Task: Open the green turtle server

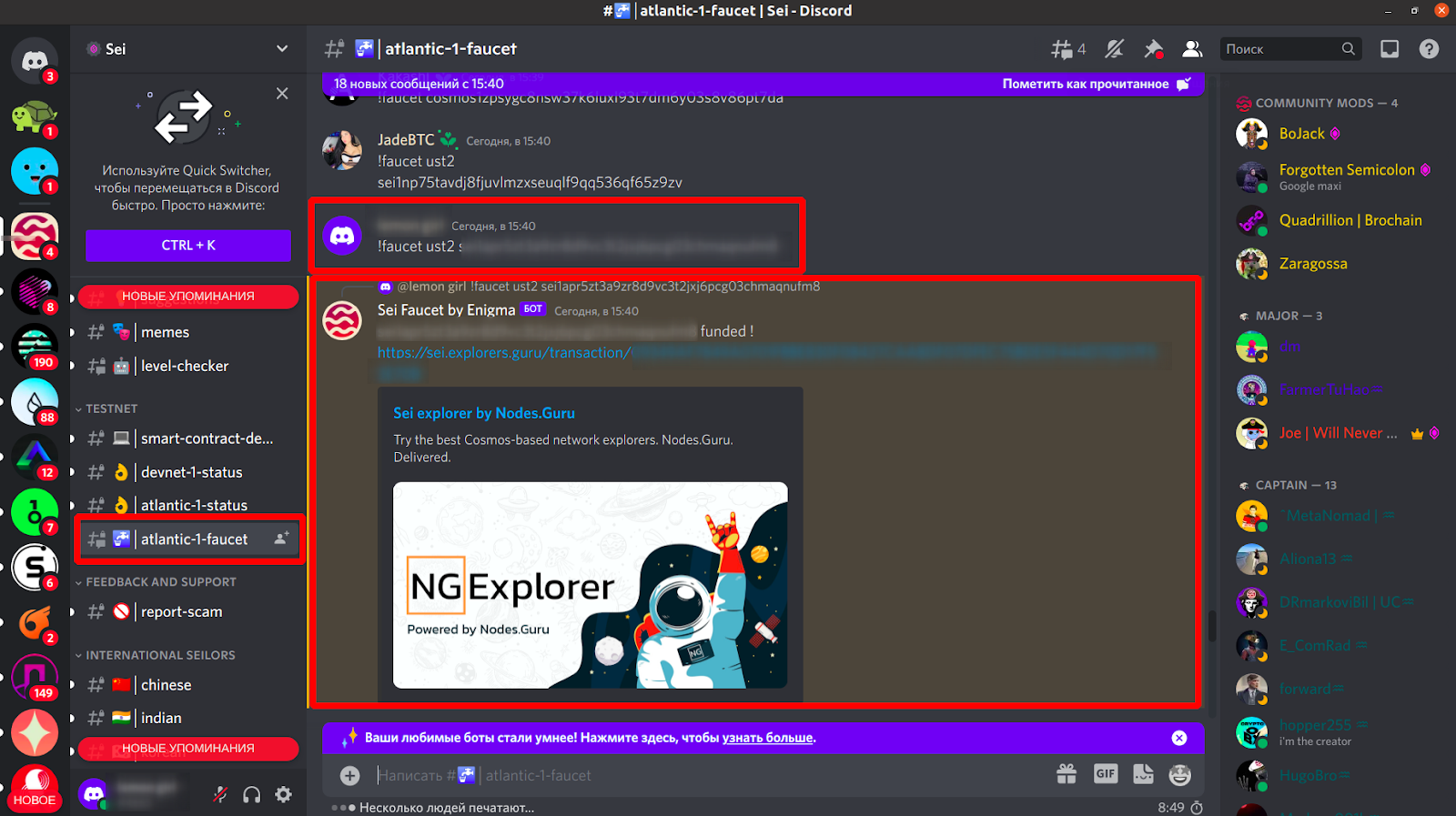Action: point(35,116)
